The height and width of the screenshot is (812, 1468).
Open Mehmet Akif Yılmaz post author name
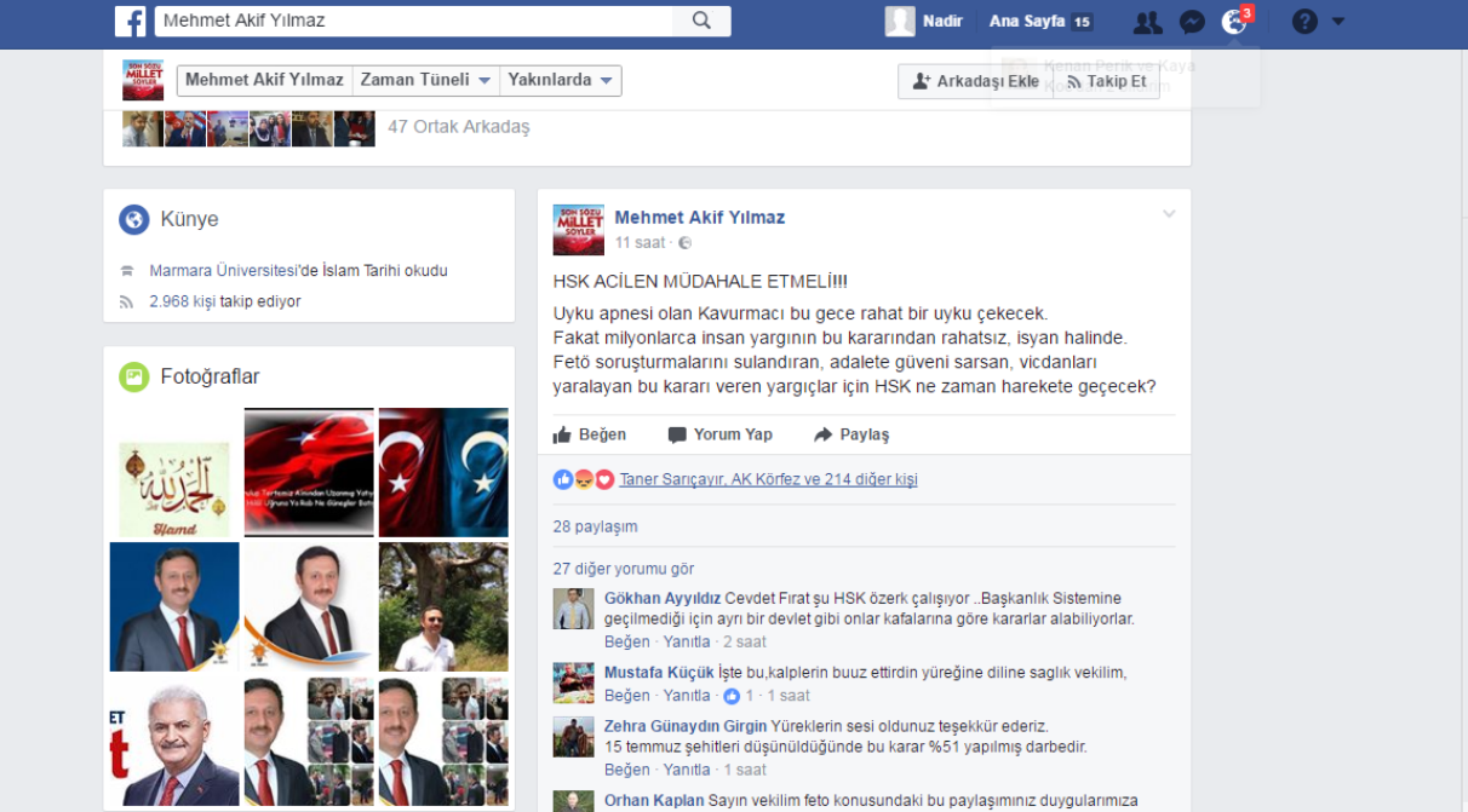point(700,218)
